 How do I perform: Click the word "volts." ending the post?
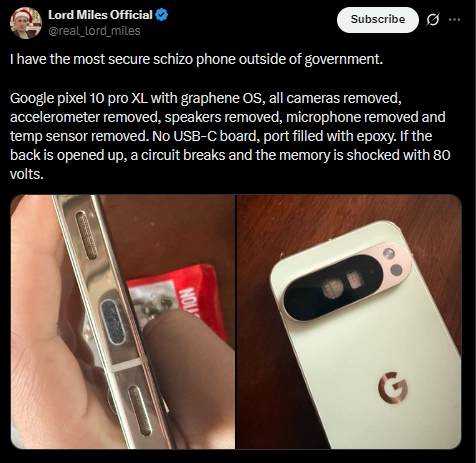(x=27, y=174)
